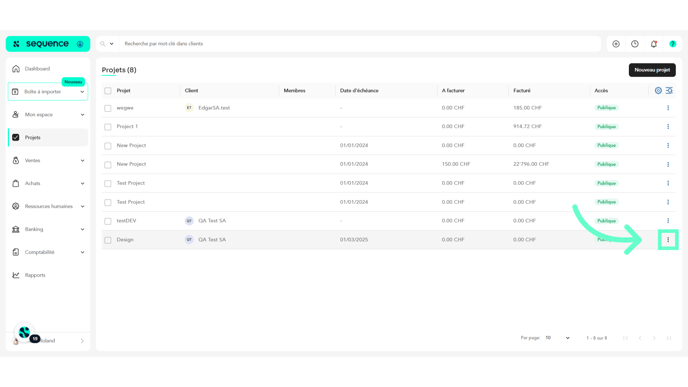
Task: Click the Achats shopping bag icon
Action: pos(16,183)
